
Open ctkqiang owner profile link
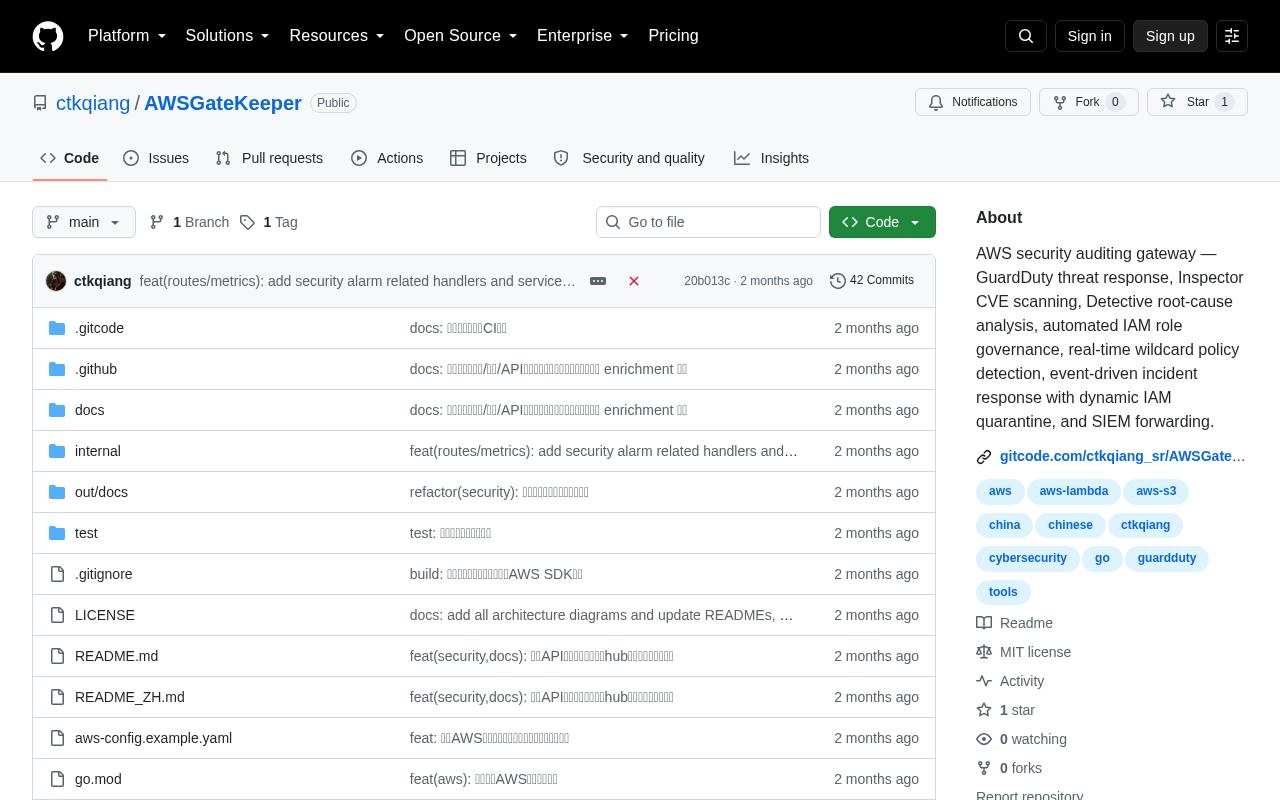(x=93, y=103)
